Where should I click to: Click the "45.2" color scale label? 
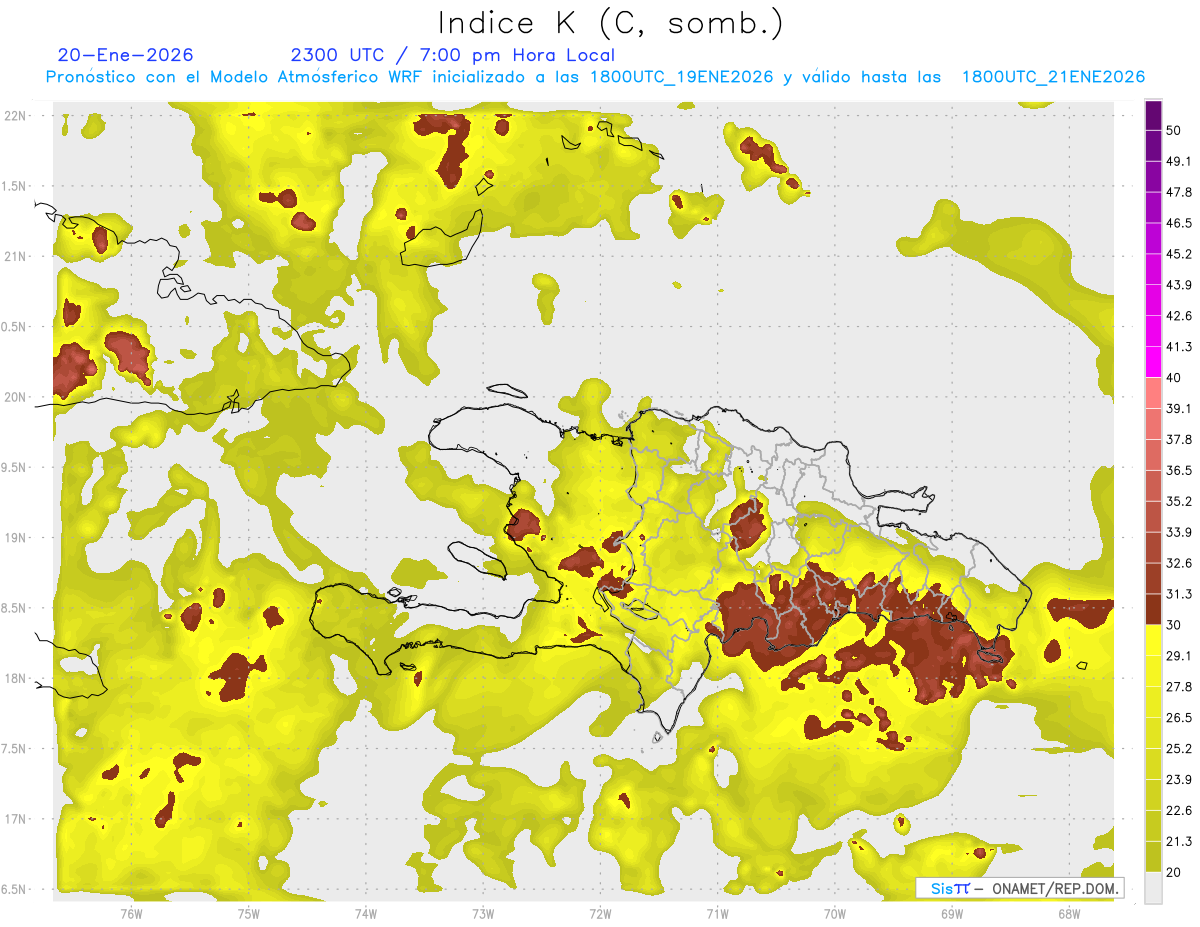coord(1178,254)
